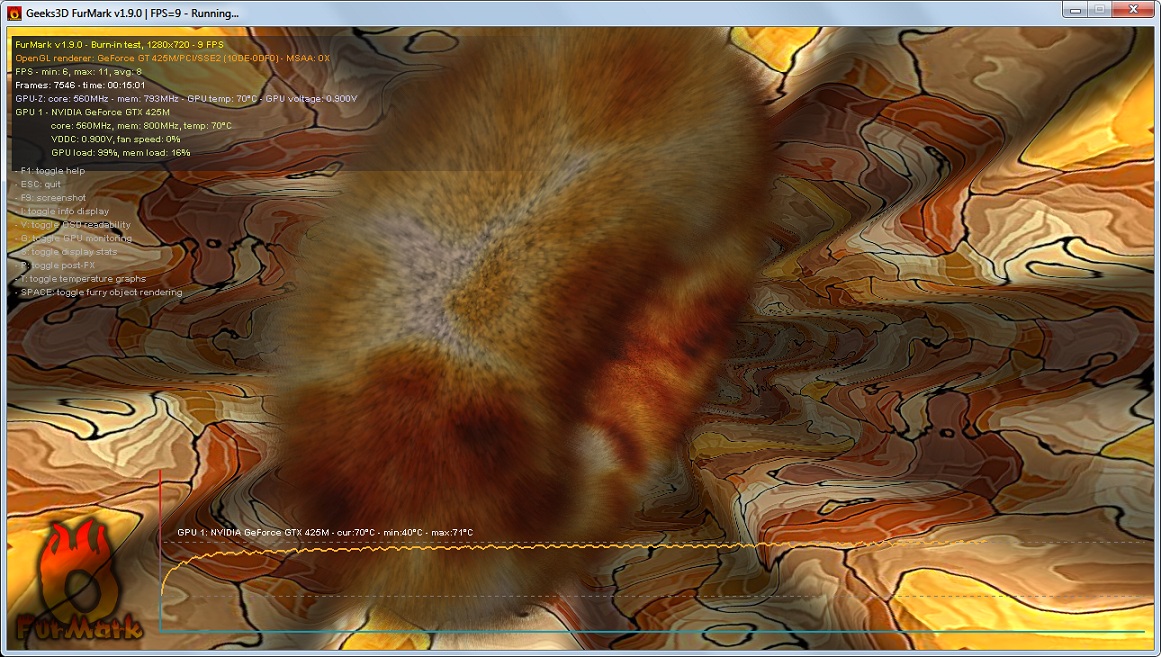1161x657 pixels.
Task: Click the 'core: 560MHz, mem: 800MHz' line
Action: click(141, 126)
